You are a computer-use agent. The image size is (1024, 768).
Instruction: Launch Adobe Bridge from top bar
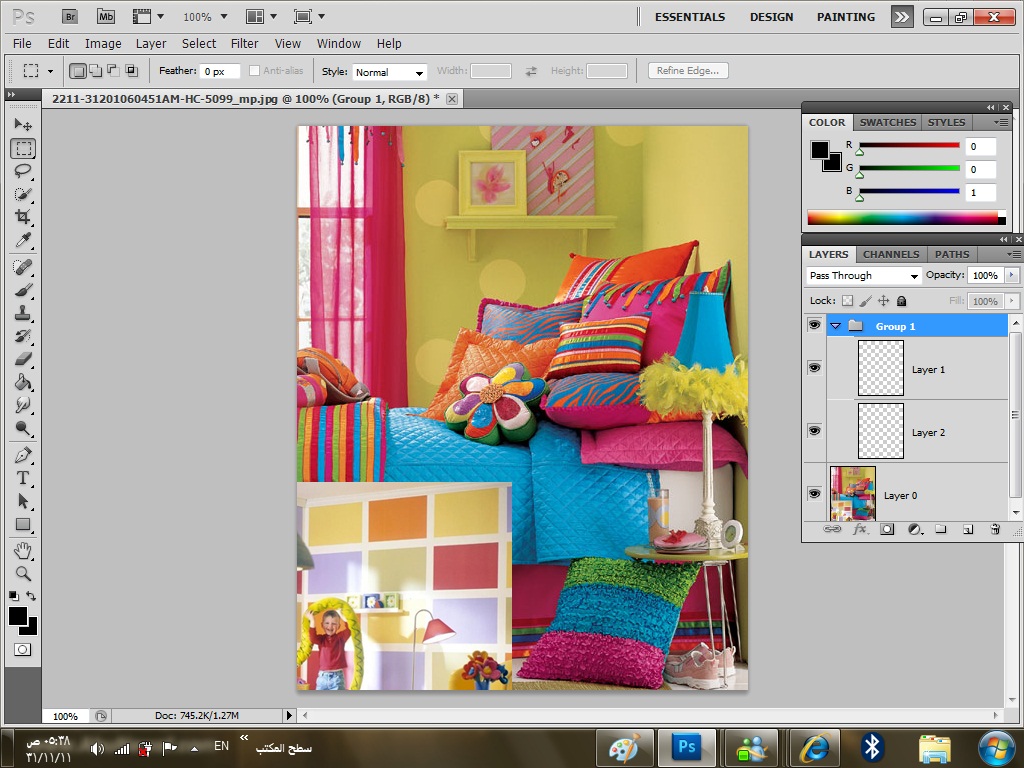pos(70,16)
